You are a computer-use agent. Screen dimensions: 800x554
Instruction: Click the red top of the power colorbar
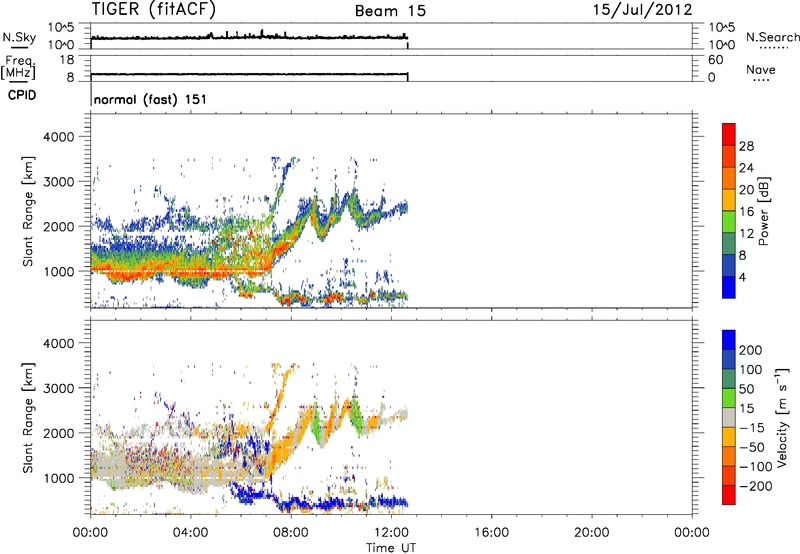click(x=729, y=134)
